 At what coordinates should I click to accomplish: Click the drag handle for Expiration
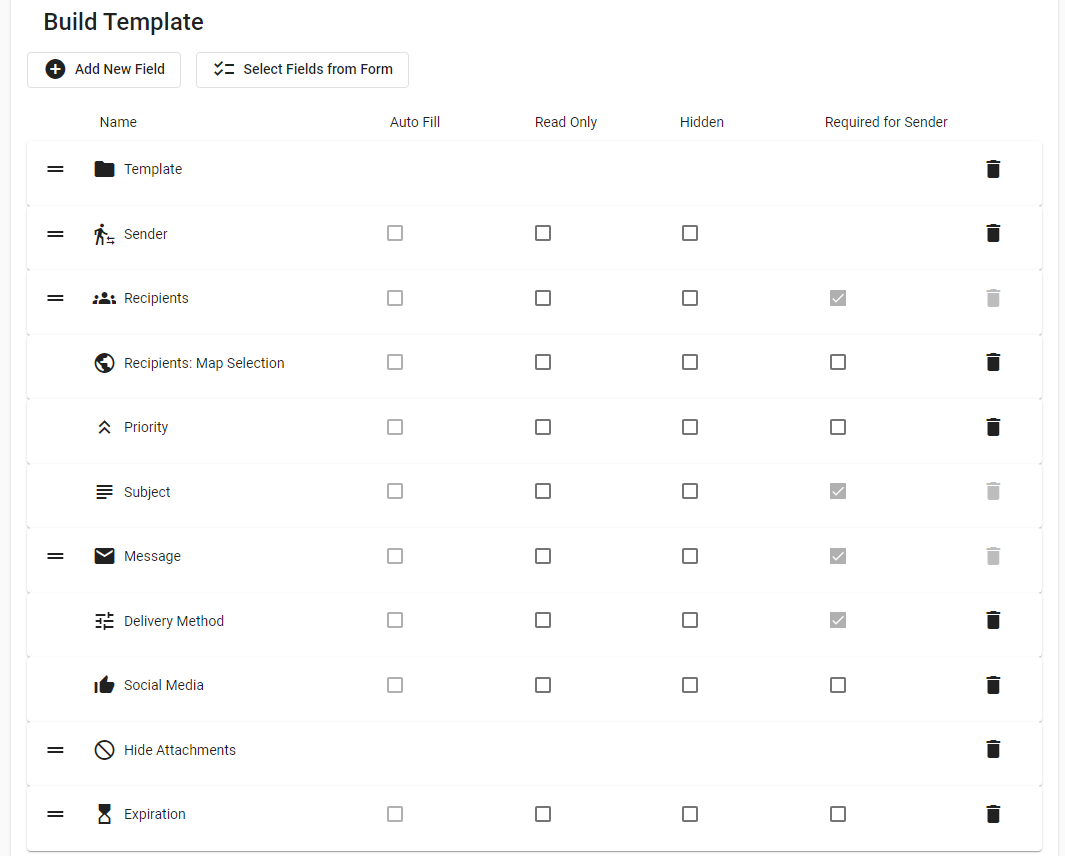pos(55,814)
